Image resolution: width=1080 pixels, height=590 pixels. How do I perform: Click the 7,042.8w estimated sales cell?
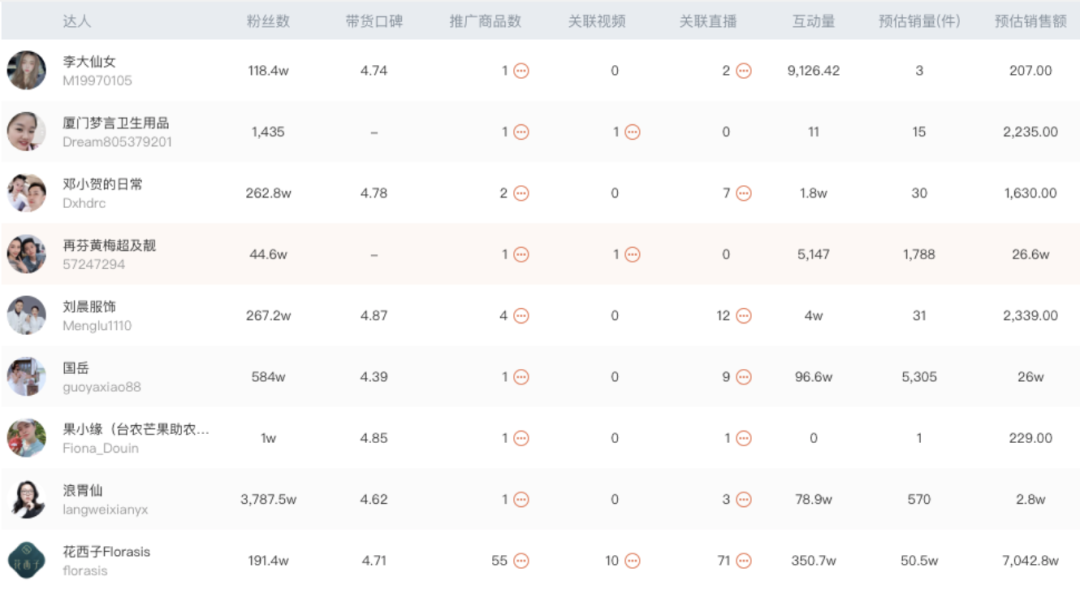[1030, 561]
